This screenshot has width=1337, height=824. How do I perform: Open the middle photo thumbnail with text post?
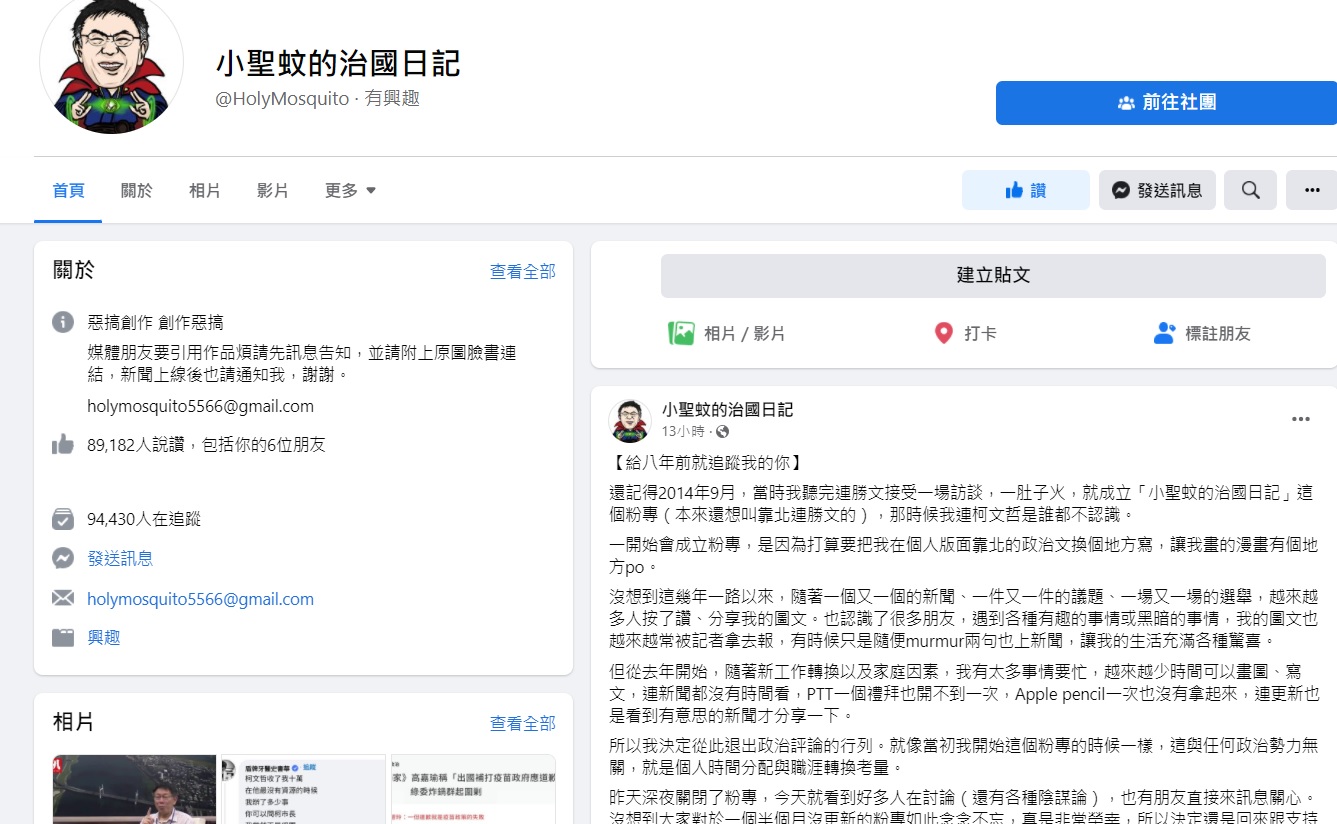point(303,789)
